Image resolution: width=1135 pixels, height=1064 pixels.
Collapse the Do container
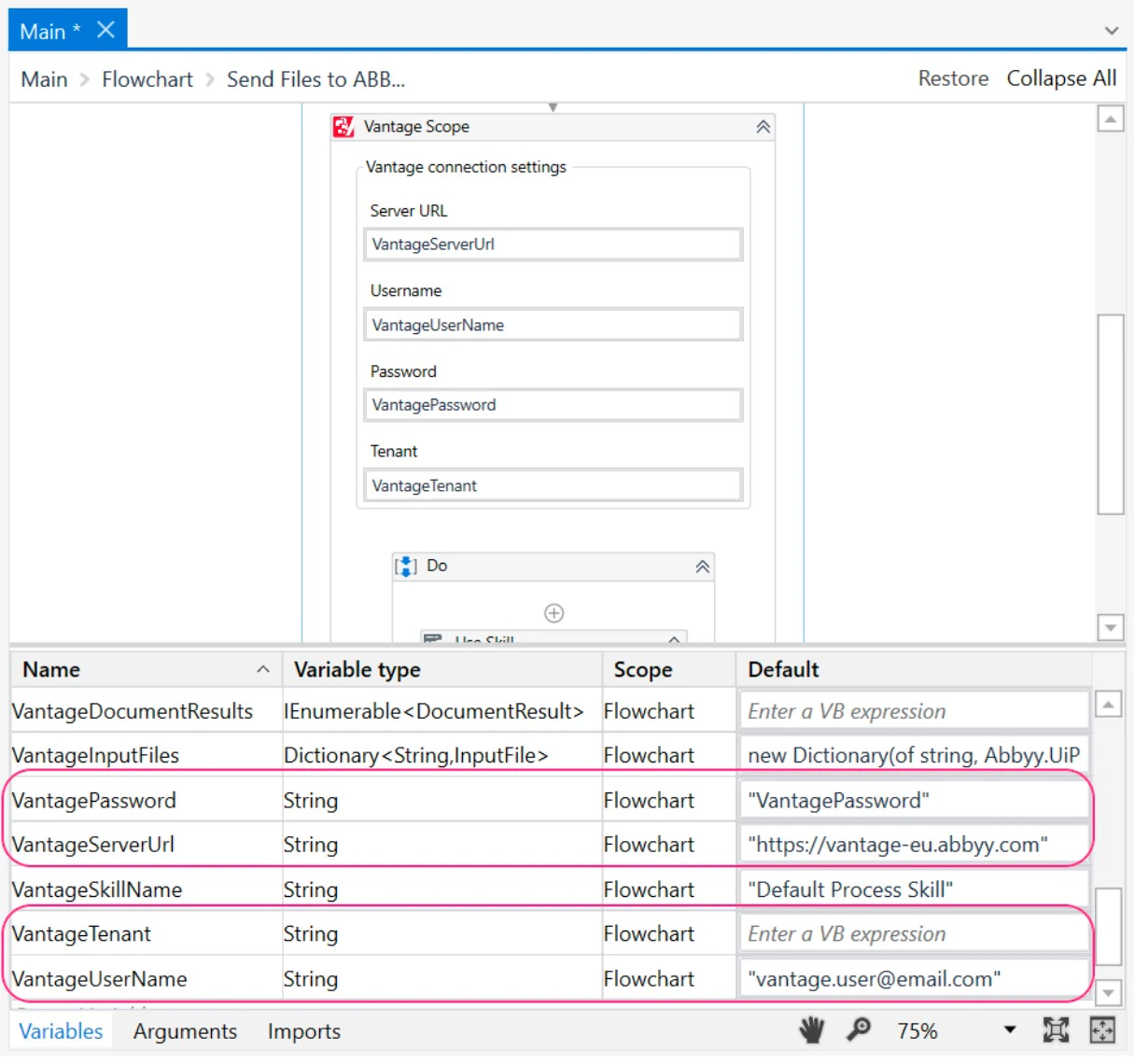700,566
